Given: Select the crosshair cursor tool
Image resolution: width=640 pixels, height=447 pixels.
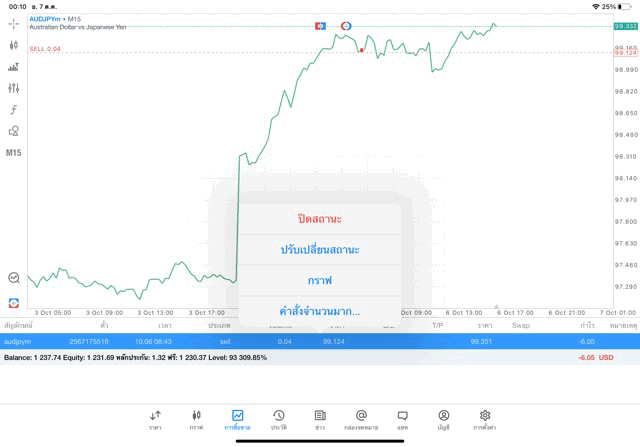Looking at the screenshot, I should coord(13,23).
